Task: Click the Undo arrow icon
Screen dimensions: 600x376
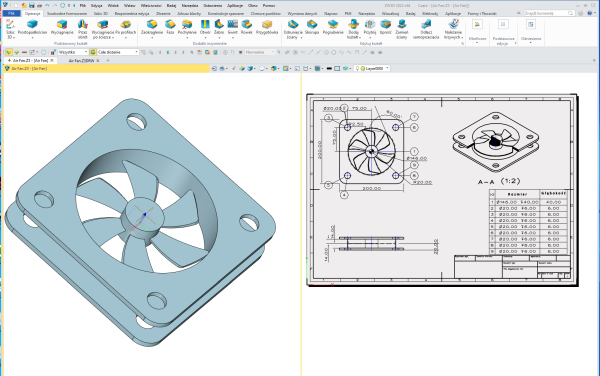Action: 47,5
